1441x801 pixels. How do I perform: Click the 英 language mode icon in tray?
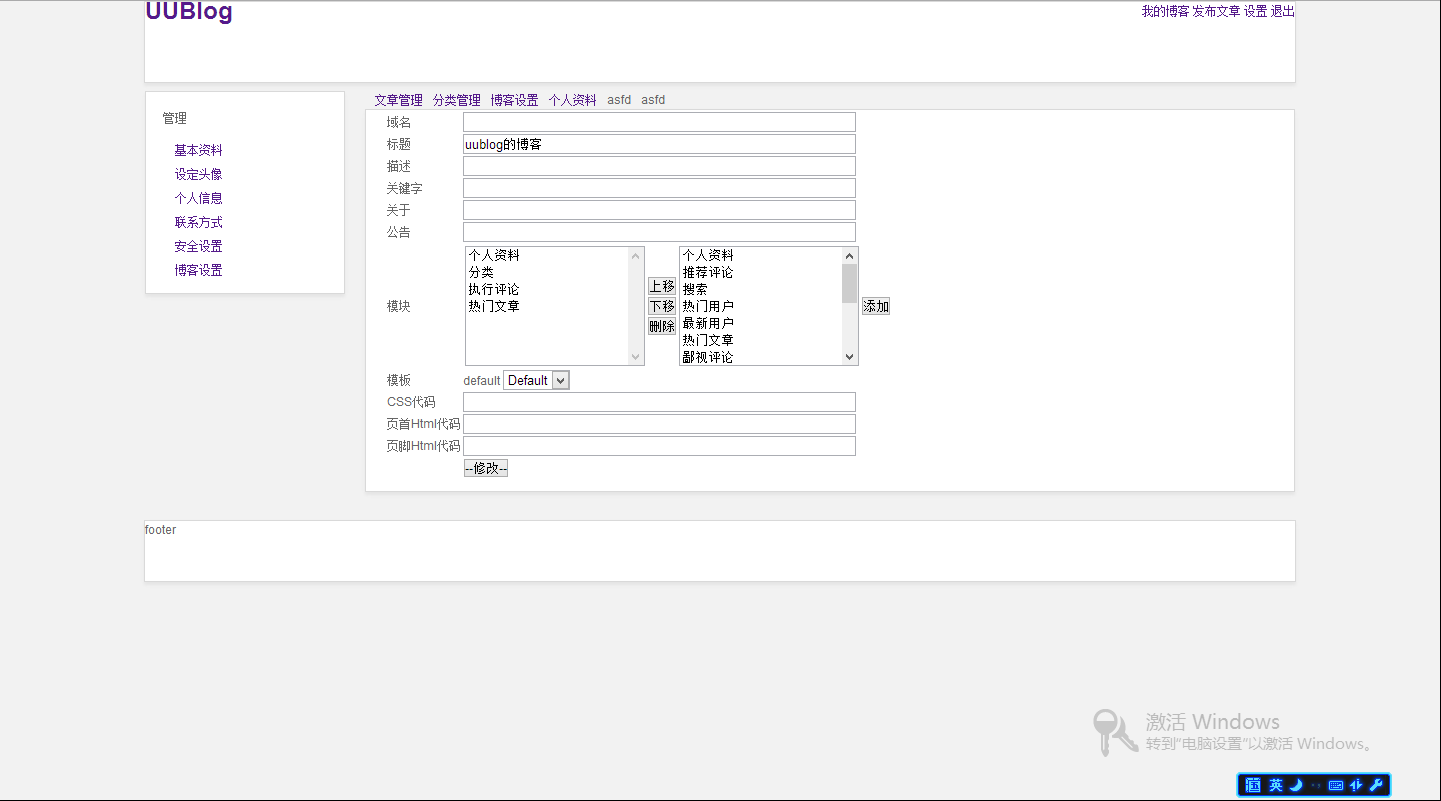pos(1274,785)
